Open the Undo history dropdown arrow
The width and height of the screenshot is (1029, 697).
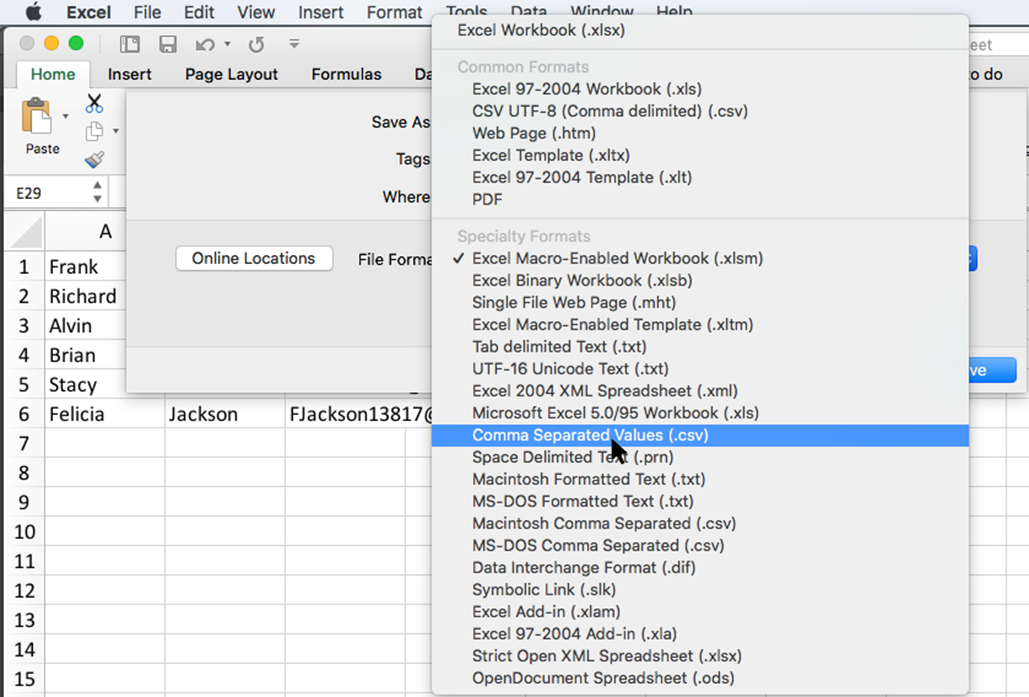tap(227, 44)
